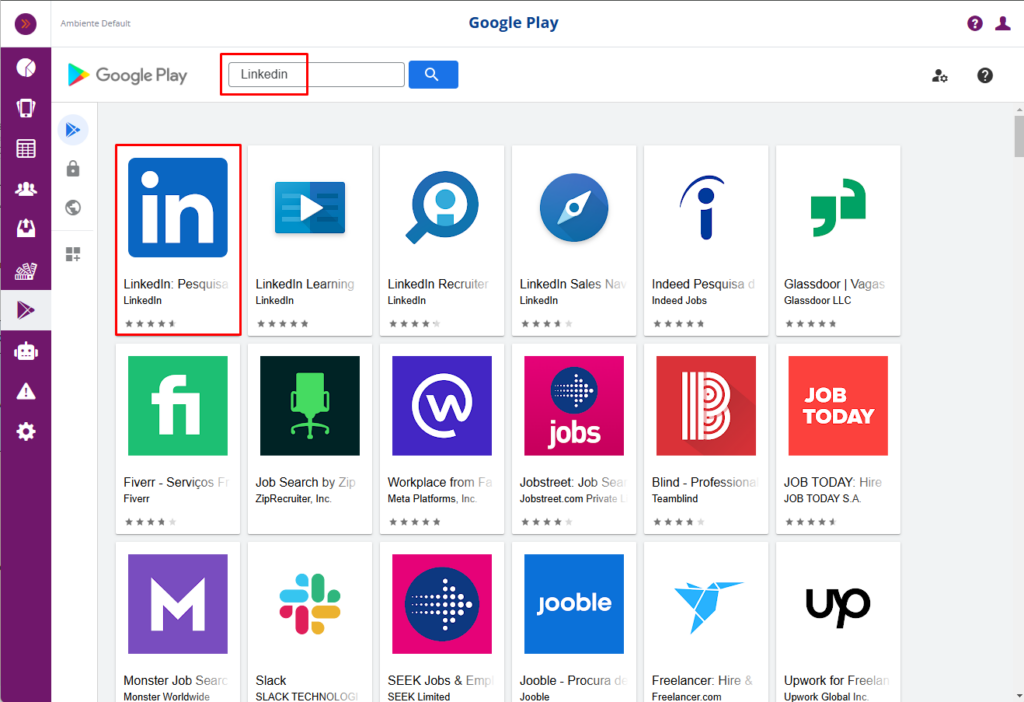Open the users group icon in sidebar
Viewport: 1024px width, 702px height.
(25, 189)
